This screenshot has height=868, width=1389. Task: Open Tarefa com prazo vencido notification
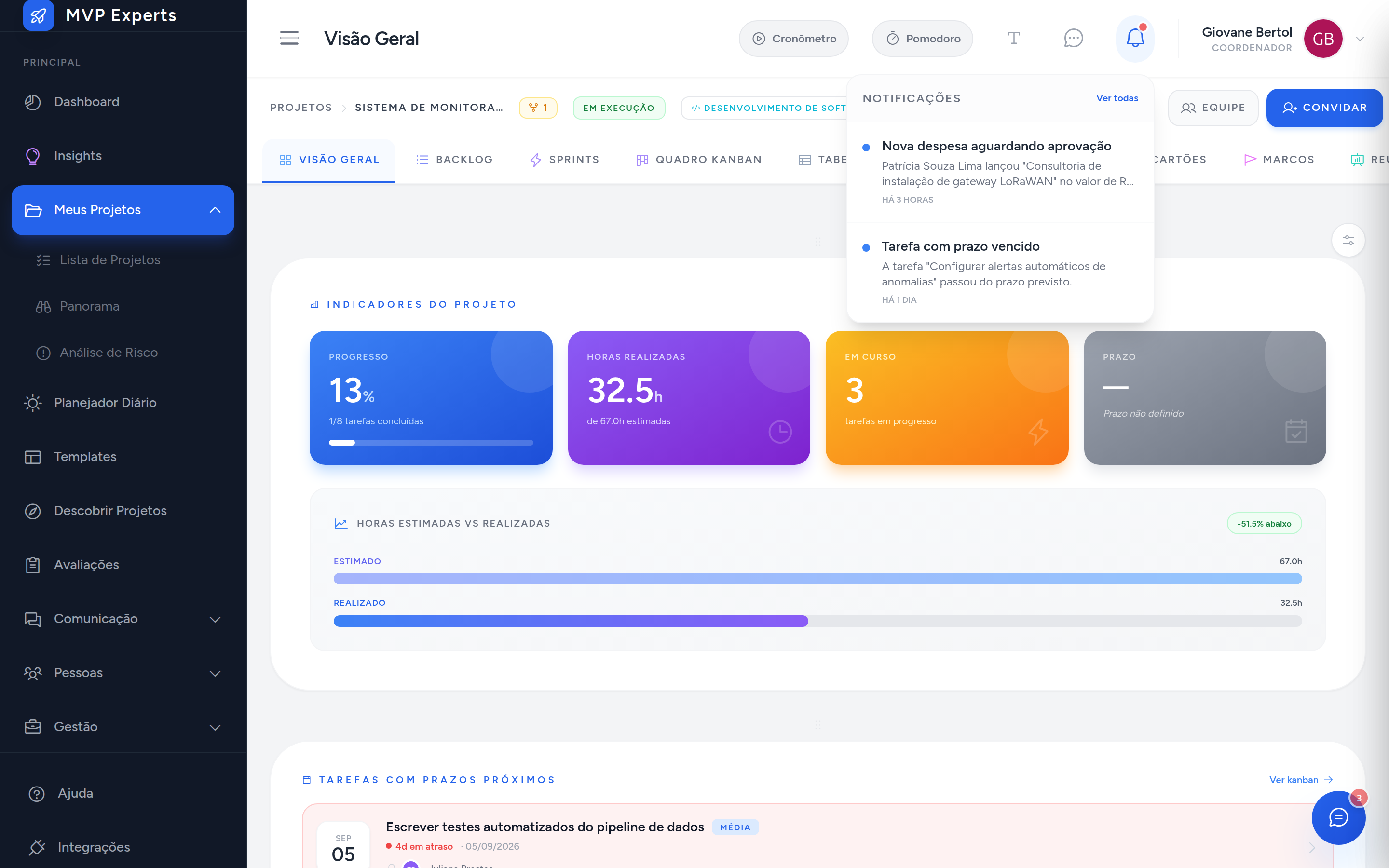point(1000,272)
